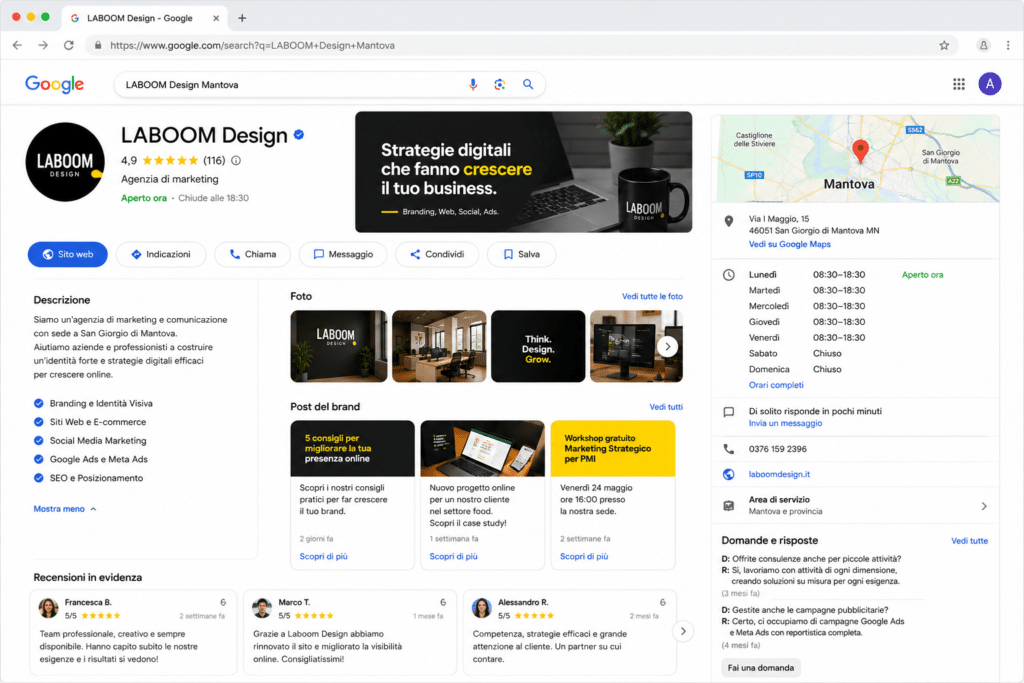Open Francesca B. review card
1024x683 pixels.
tap(133, 632)
